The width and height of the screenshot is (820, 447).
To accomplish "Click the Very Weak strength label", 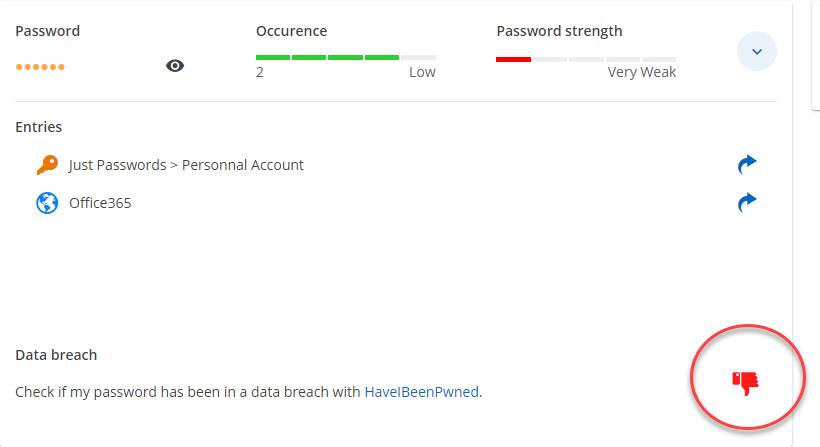I will coord(641,72).
